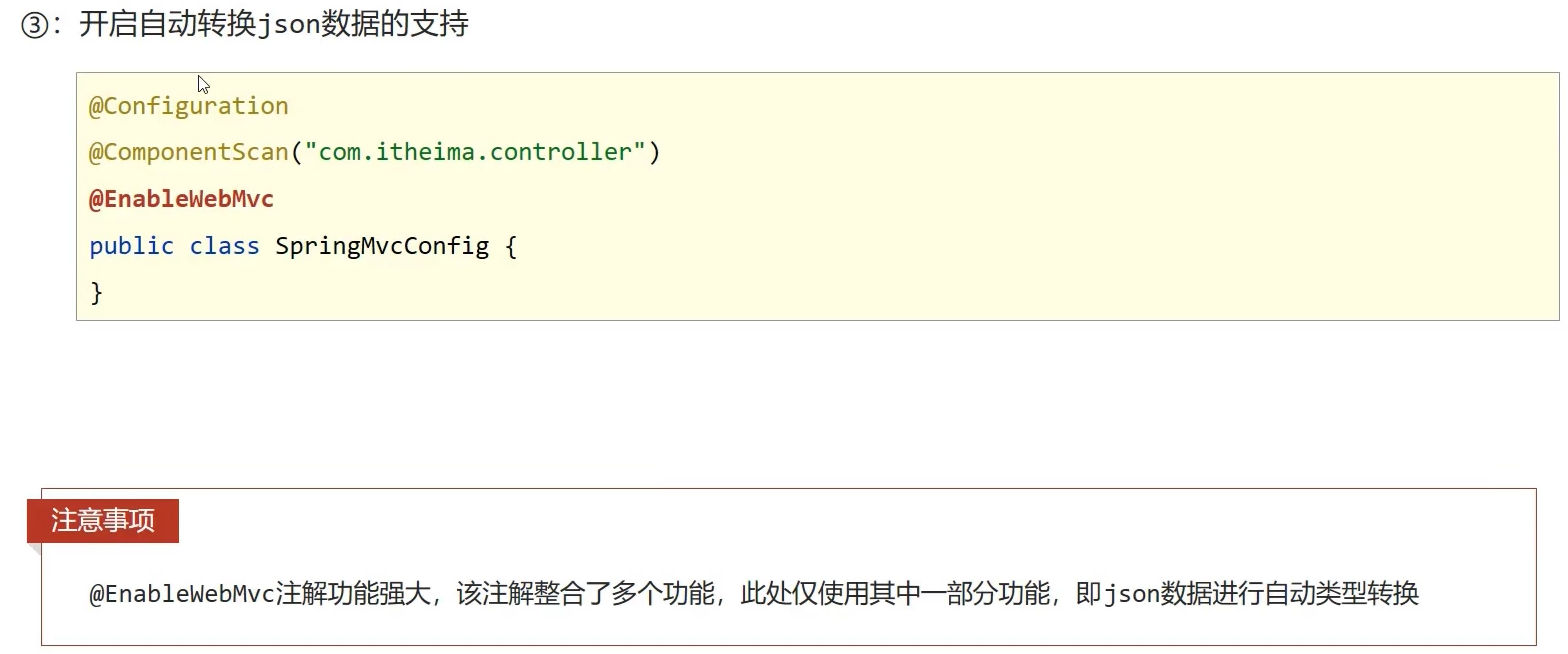Click the public keyword in the code
This screenshot has height=654, width=1568.
(x=131, y=246)
